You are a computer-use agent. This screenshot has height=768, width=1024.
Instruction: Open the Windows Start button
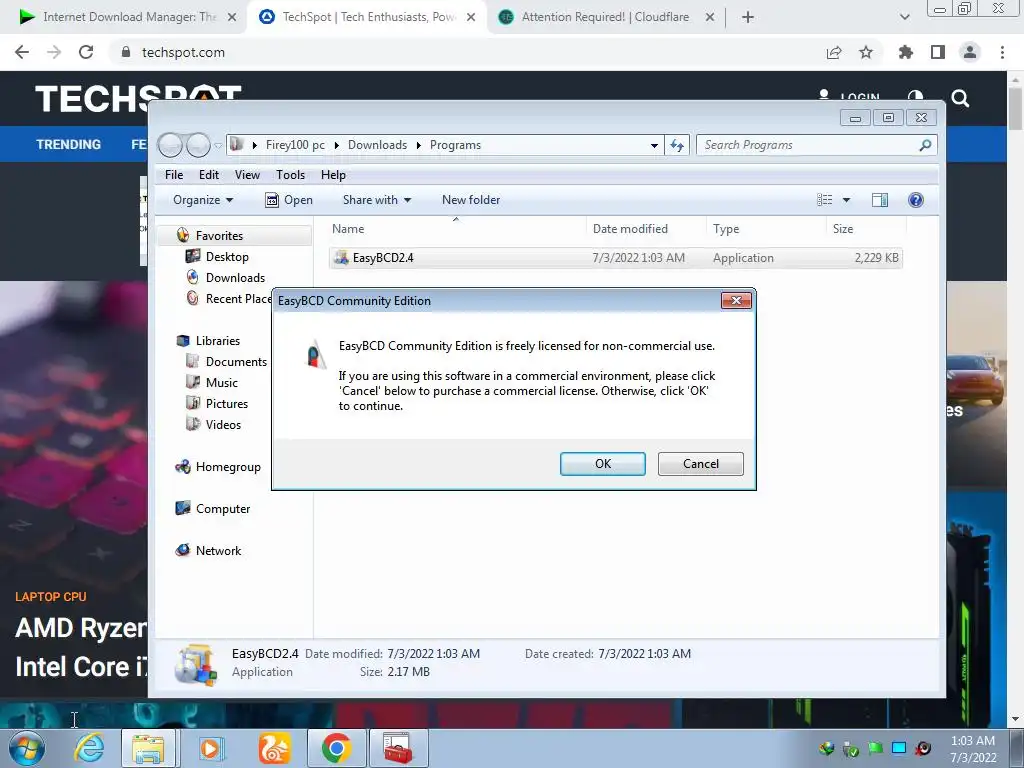(27, 748)
